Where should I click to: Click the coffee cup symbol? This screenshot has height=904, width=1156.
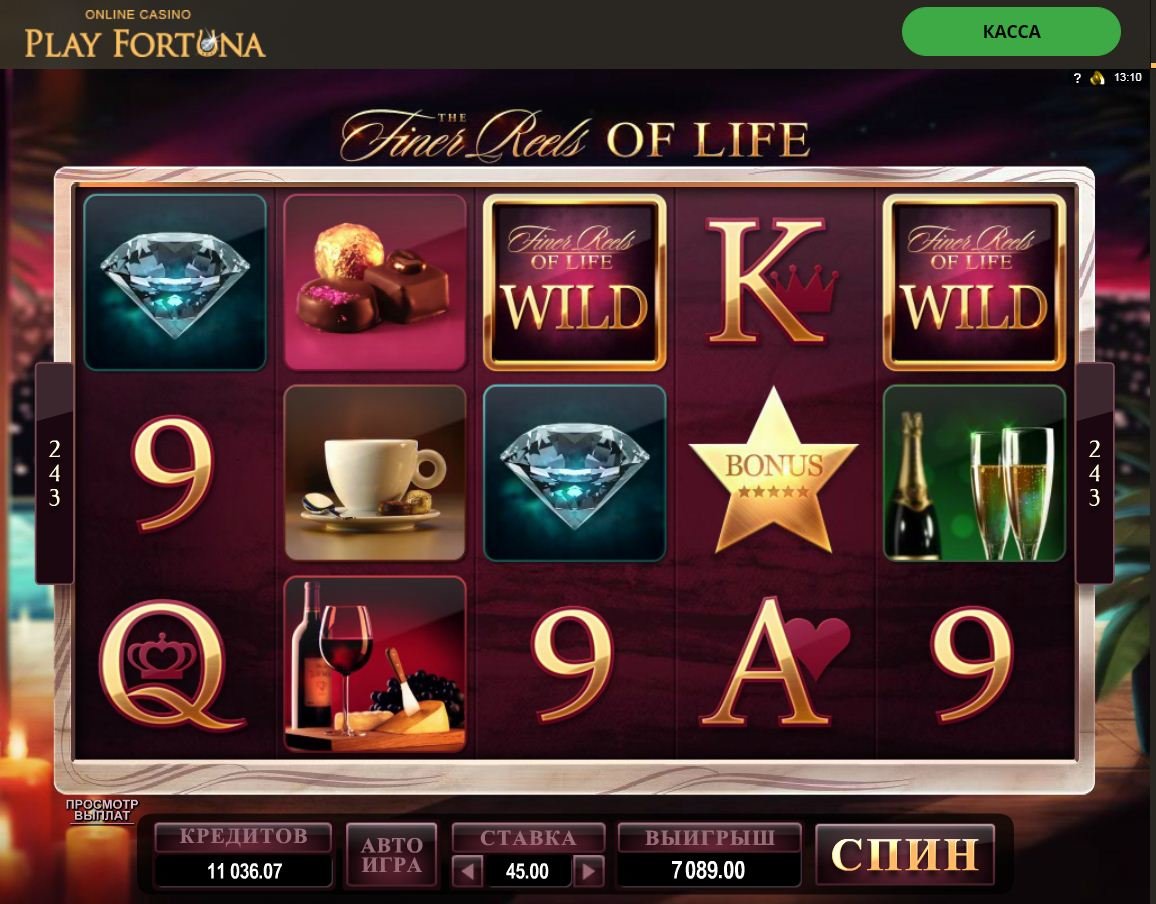[x=375, y=473]
